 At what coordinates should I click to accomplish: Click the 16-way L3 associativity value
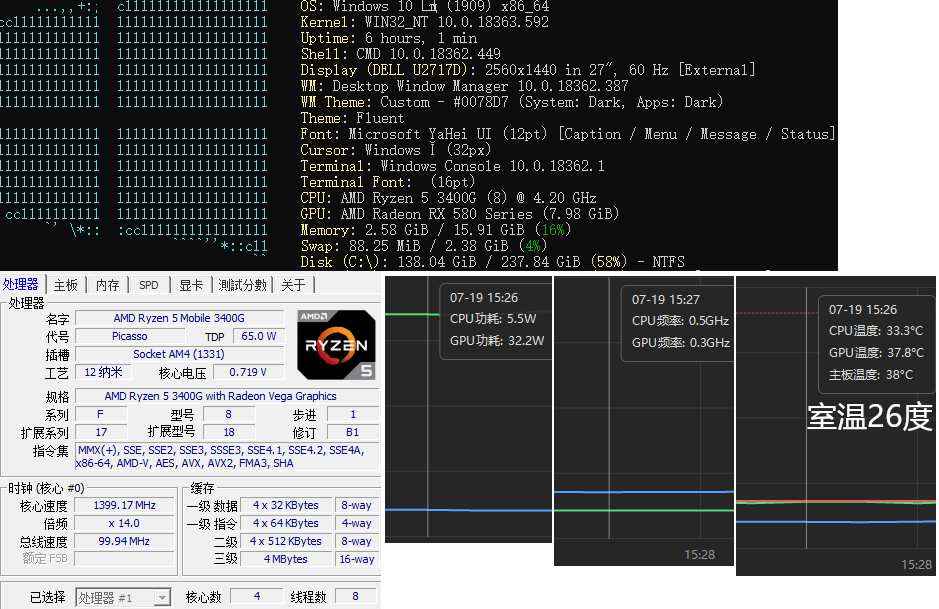click(x=357, y=559)
